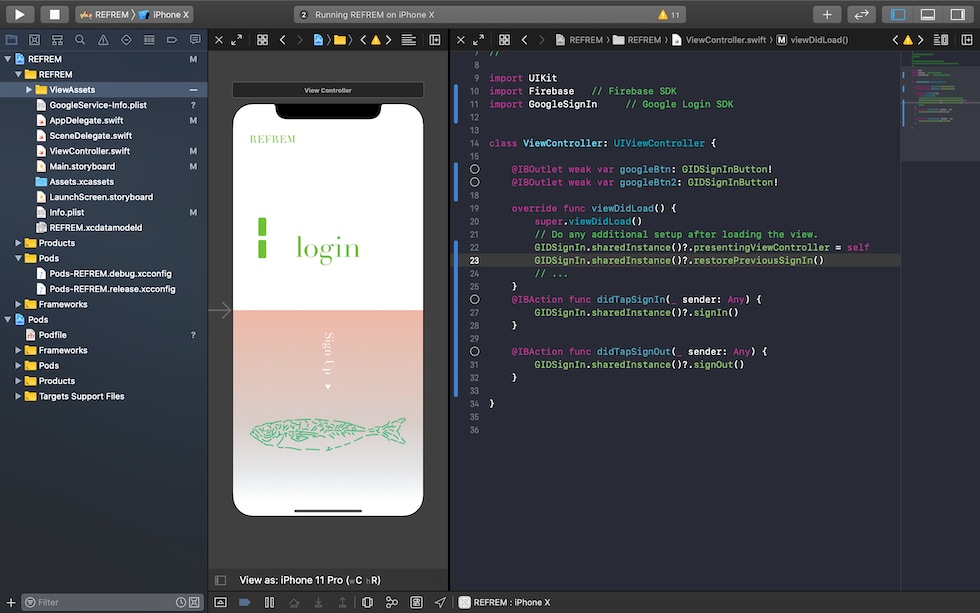Show the Find navigator magnifier
The image size is (980, 613).
(80, 40)
